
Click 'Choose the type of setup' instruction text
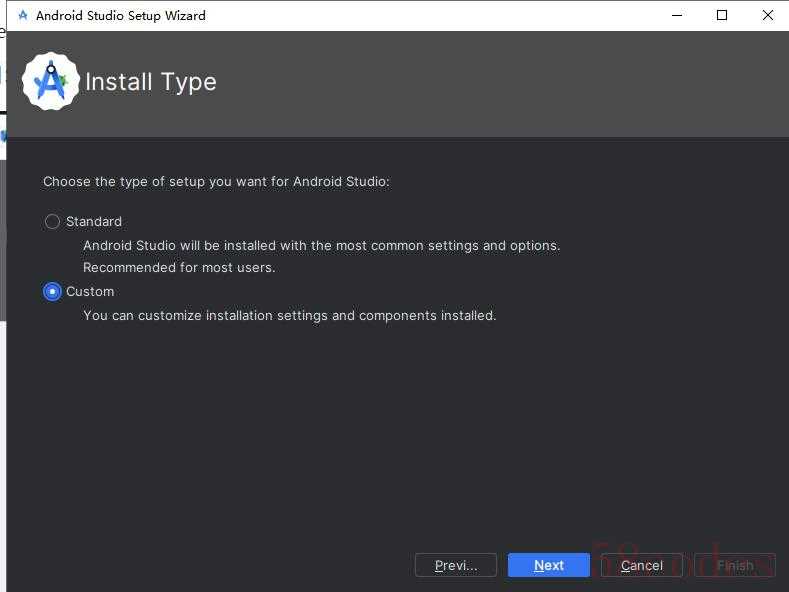click(x=216, y=182)
